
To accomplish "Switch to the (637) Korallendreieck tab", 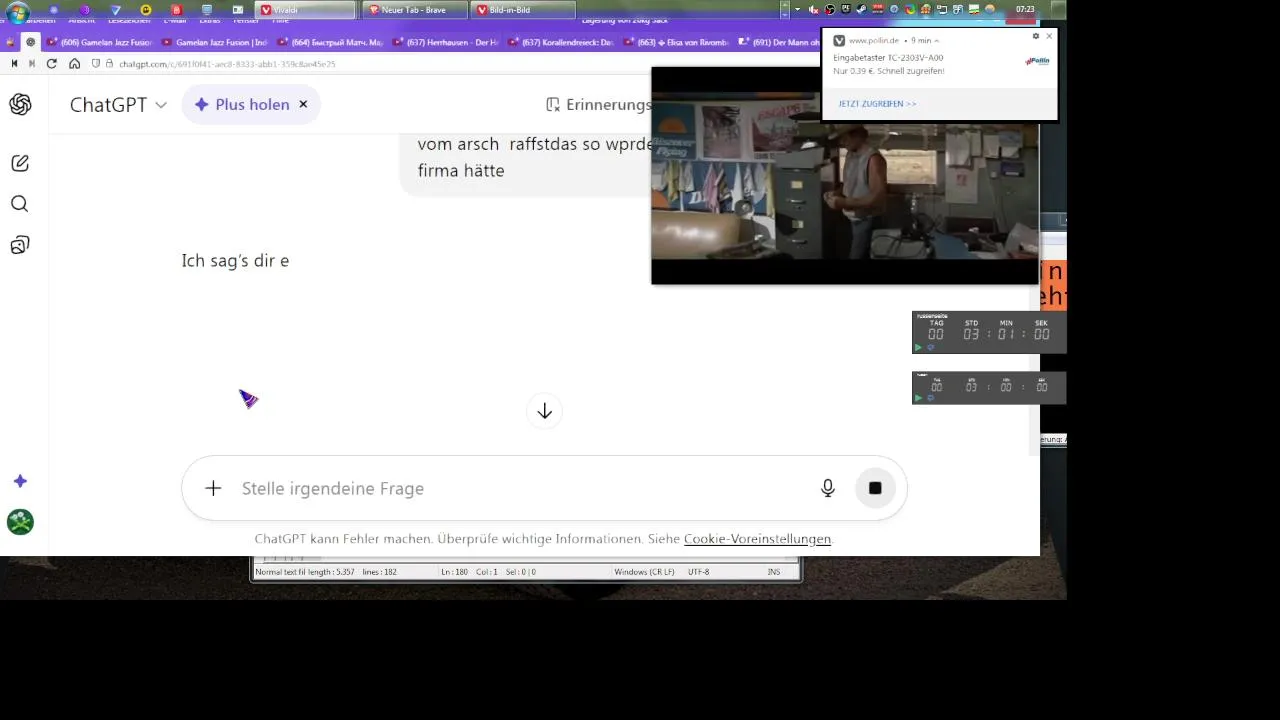I will click(x=559, y=42).
